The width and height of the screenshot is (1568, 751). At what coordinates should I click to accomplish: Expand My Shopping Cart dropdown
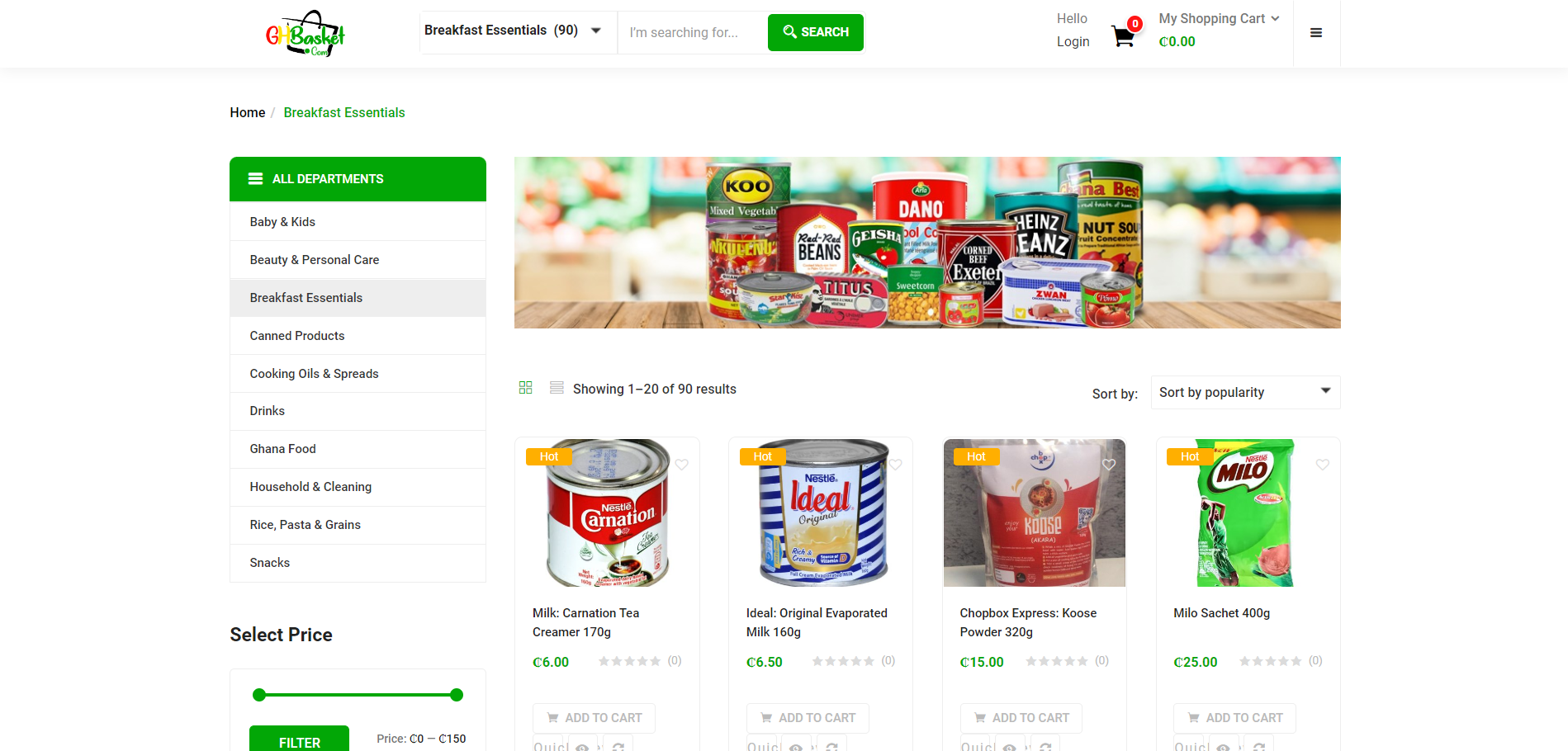(x=1219, y=18)
